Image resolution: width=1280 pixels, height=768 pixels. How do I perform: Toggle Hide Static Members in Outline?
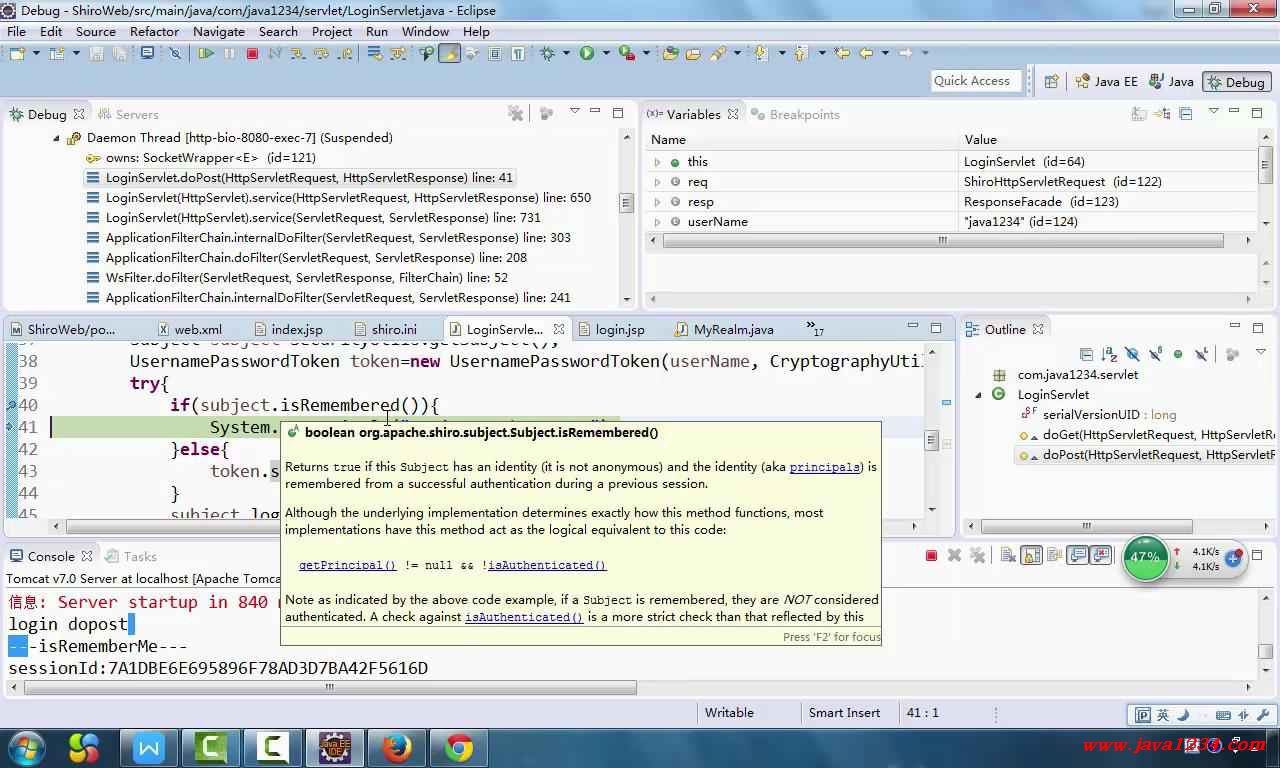[x=1155, y=354]
